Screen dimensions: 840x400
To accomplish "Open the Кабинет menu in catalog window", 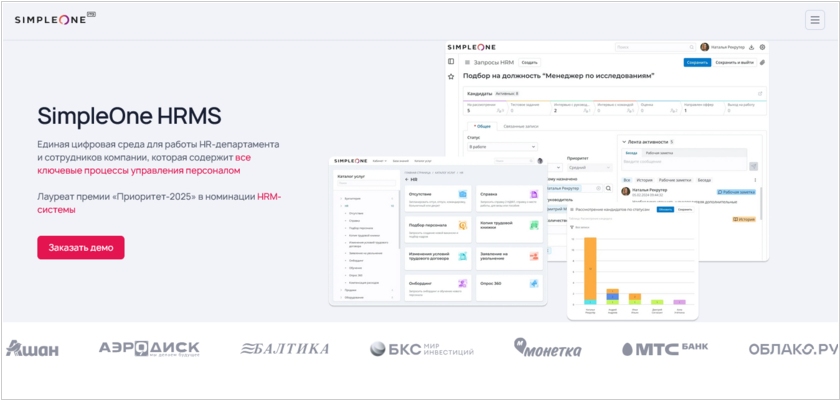I will click(x=379, y=161).
